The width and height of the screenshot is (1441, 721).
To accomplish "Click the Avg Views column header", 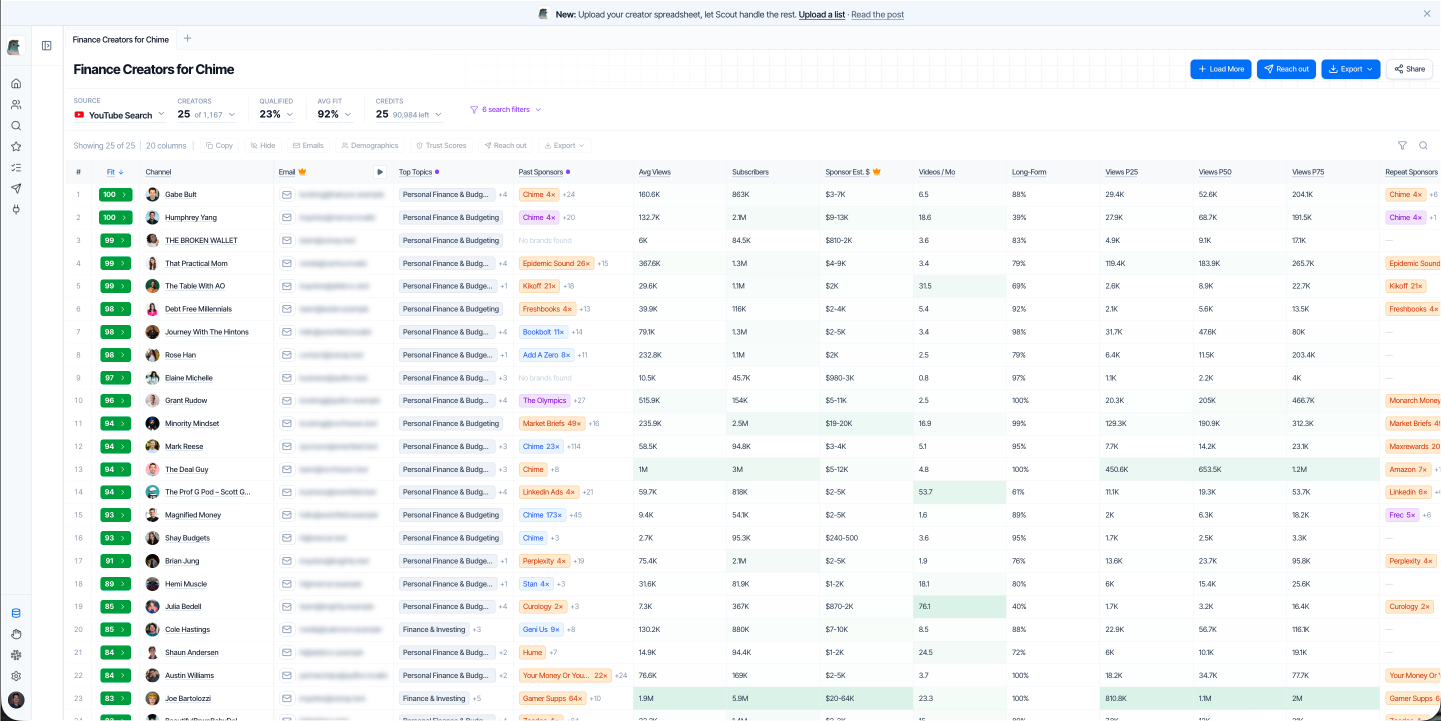I will 655,172.
